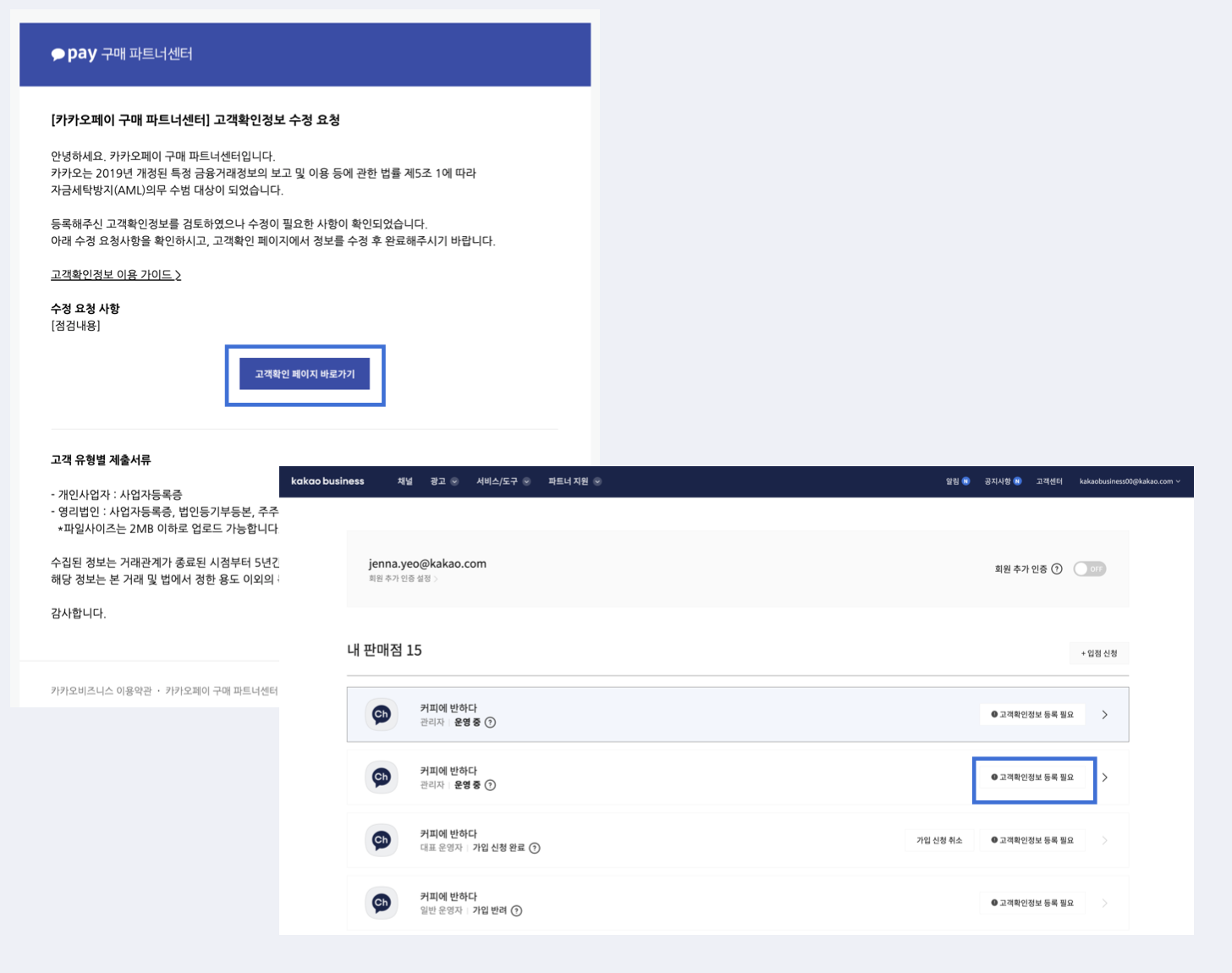
Task: Click Ch channel icon in first 운영 중 row
Action: click(x=382, y=715)
